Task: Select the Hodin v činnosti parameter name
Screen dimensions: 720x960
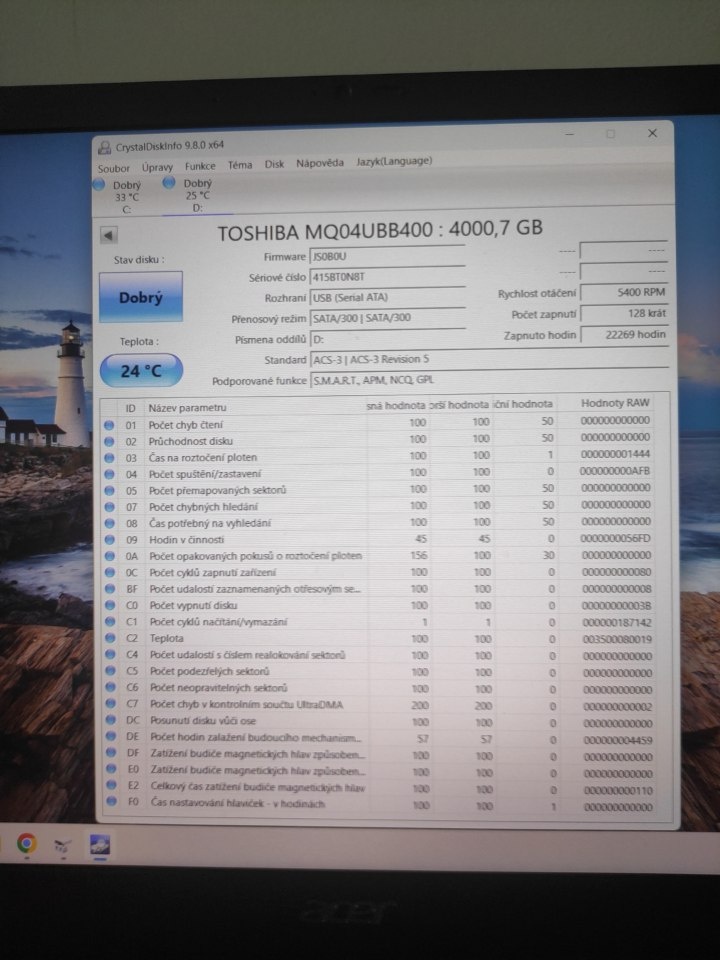Action: (x=187, y=539)
